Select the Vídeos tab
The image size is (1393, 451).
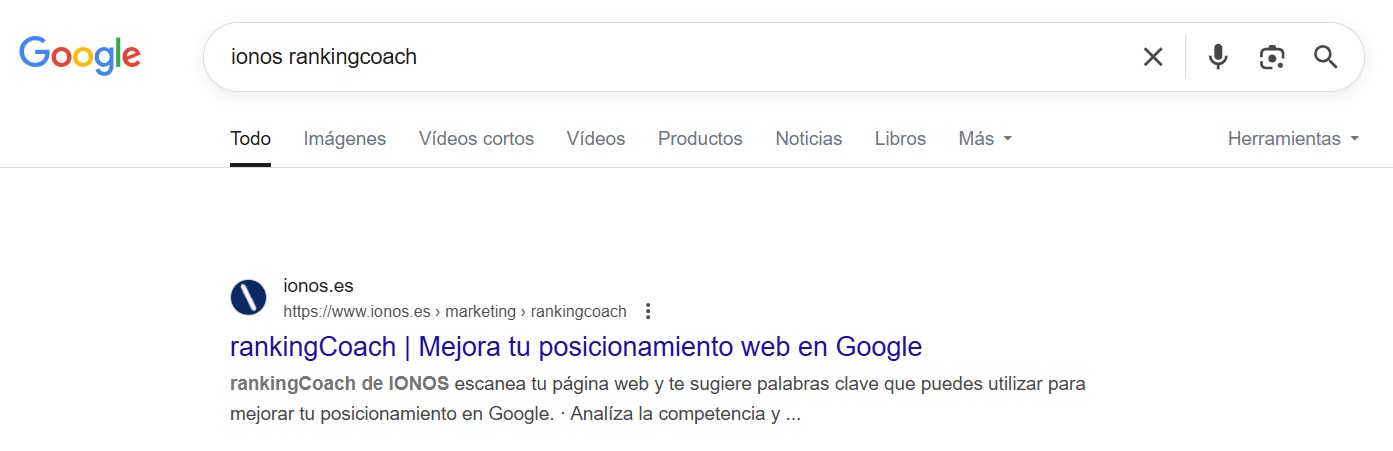point(596,139)
